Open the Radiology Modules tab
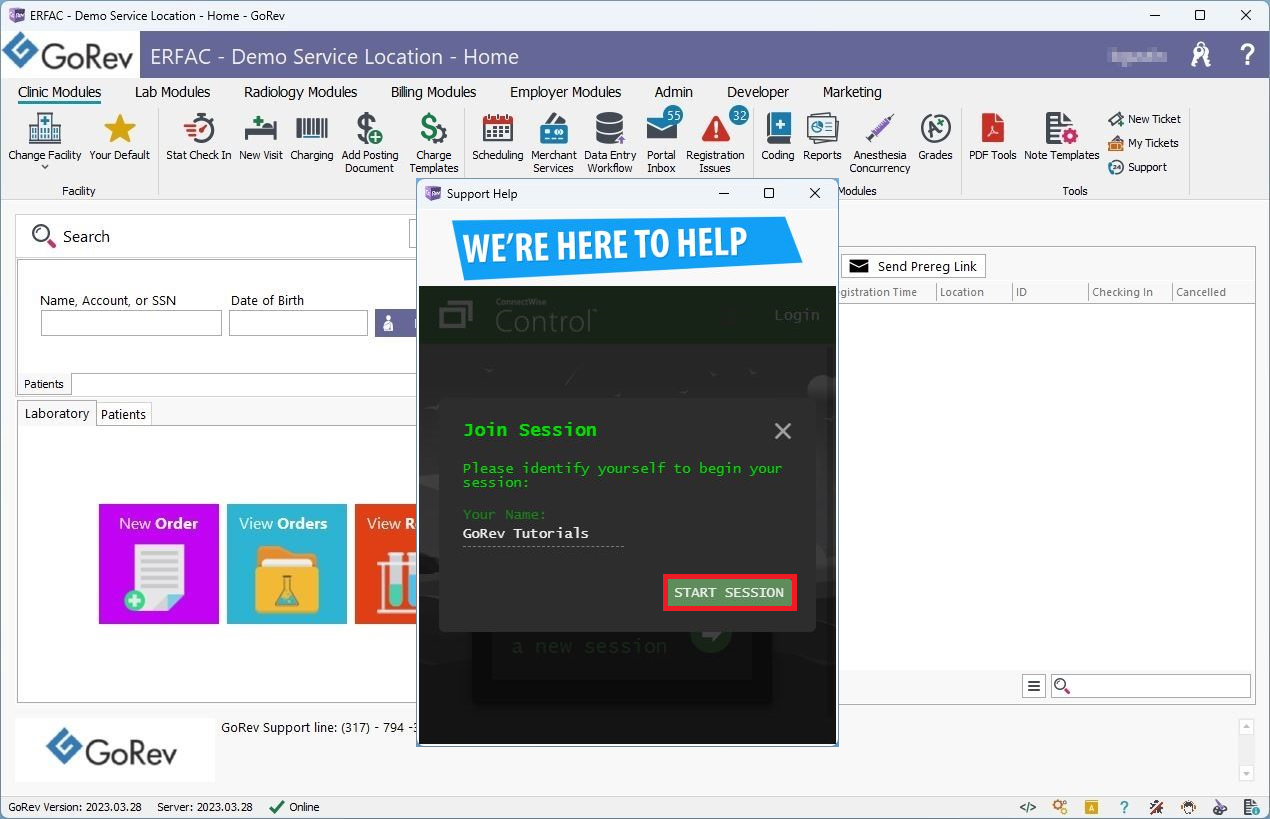1270x819 pixels. click(x=300, y=92)
